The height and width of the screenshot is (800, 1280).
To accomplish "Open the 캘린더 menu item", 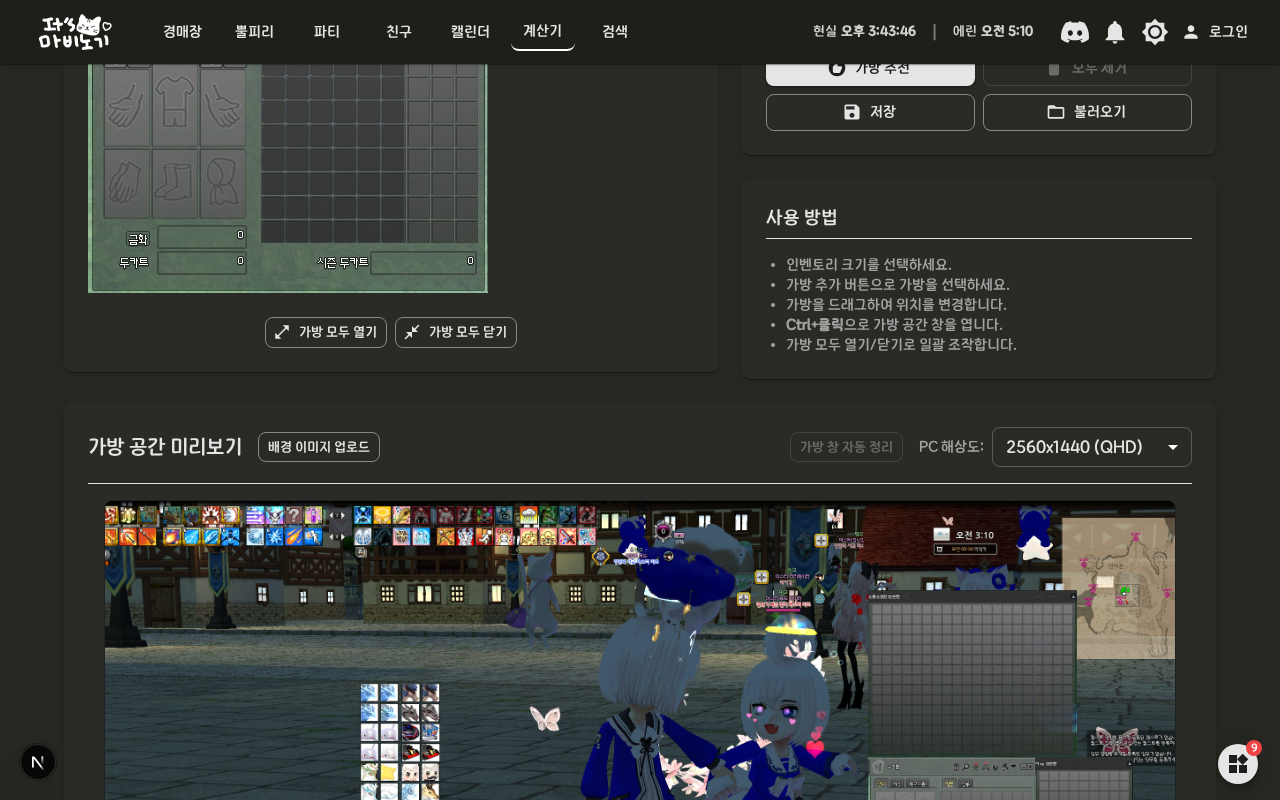I will (x=470, y=32).
